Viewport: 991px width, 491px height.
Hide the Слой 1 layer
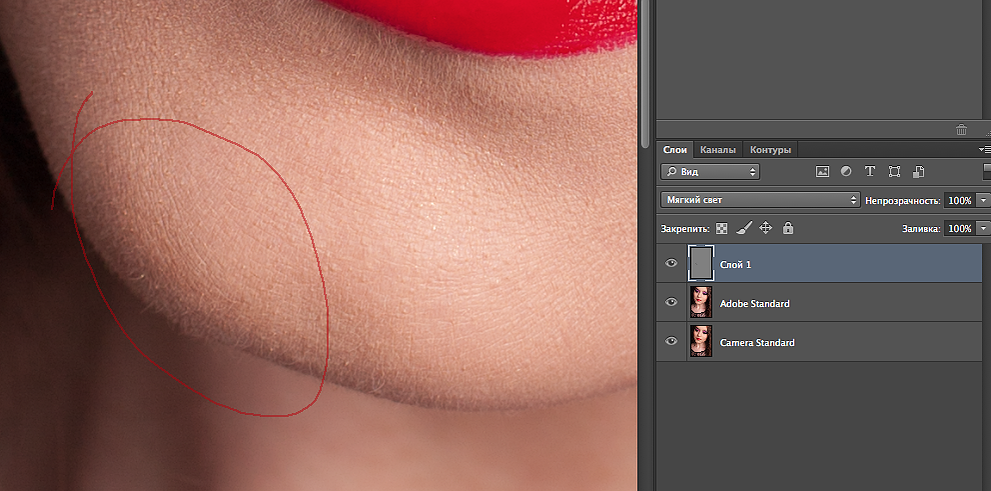pyautogui.click(x=671, y=263)
